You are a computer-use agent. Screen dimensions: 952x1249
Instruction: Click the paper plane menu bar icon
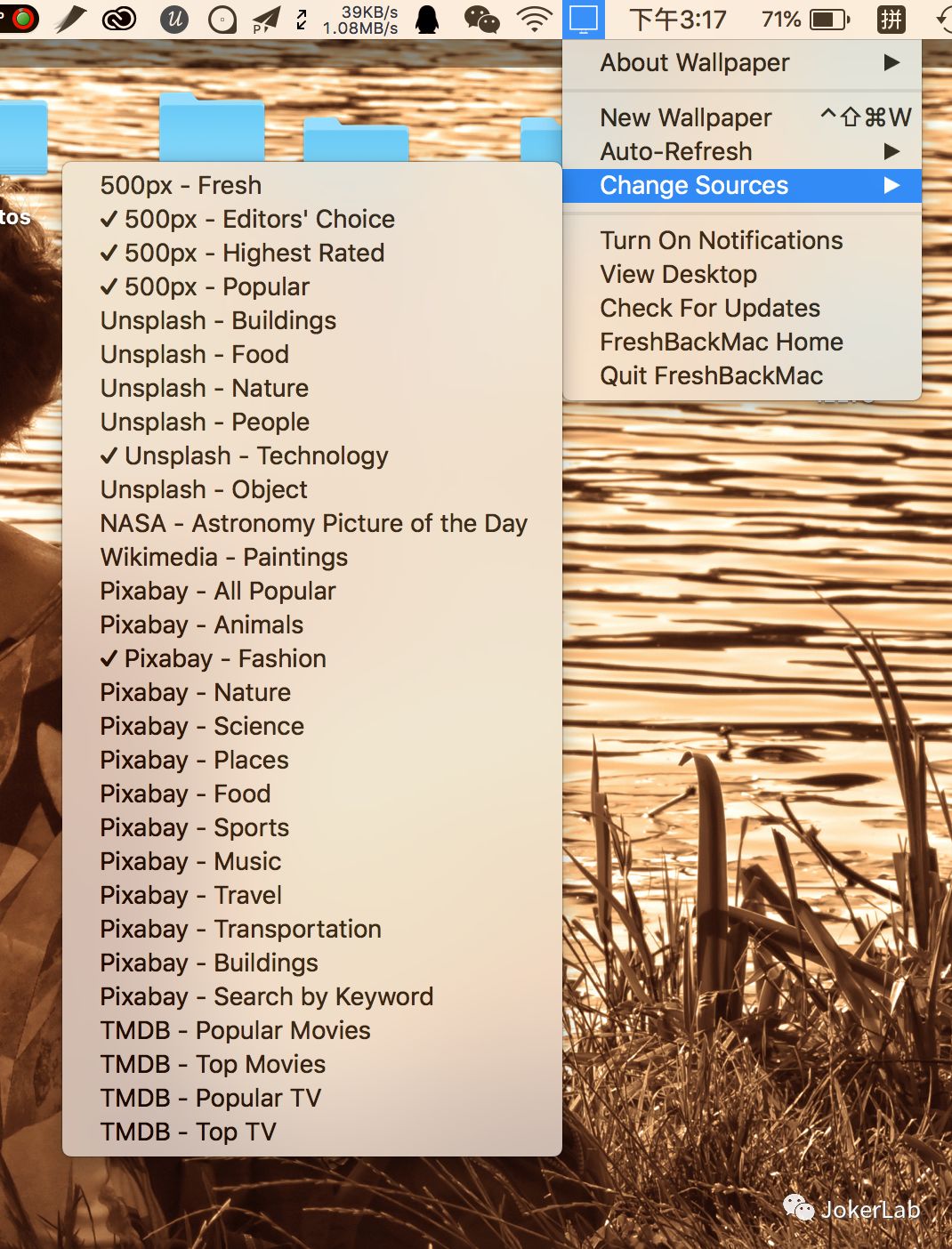pyautogui.click(x=266, y=20)
